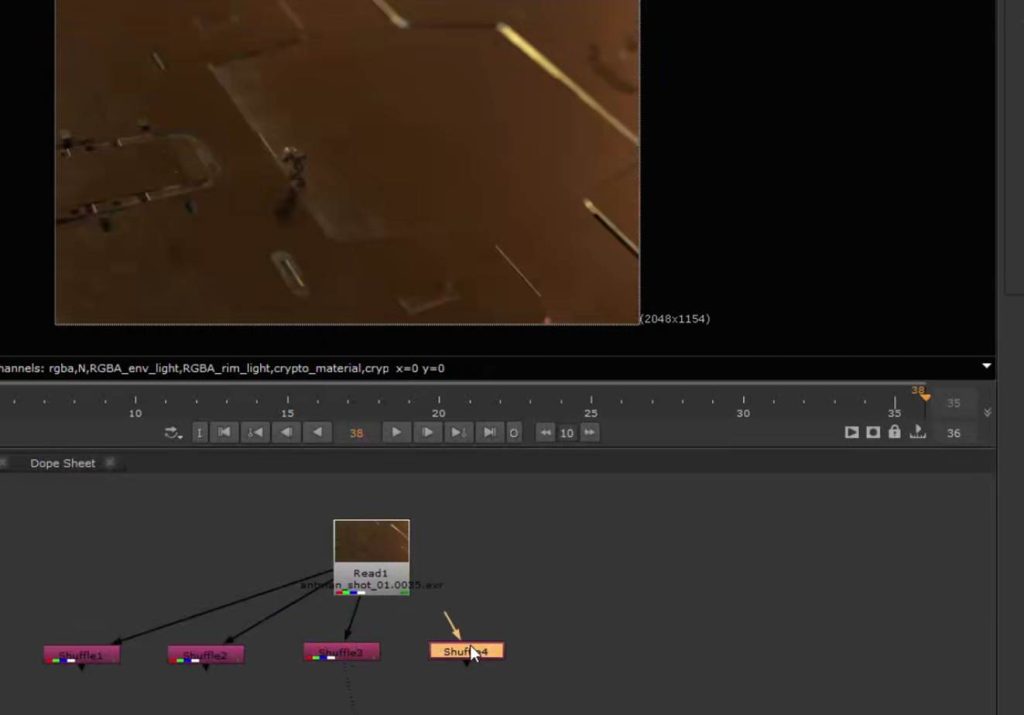Click the Read1 node thumbnail

tap(371, 542)
